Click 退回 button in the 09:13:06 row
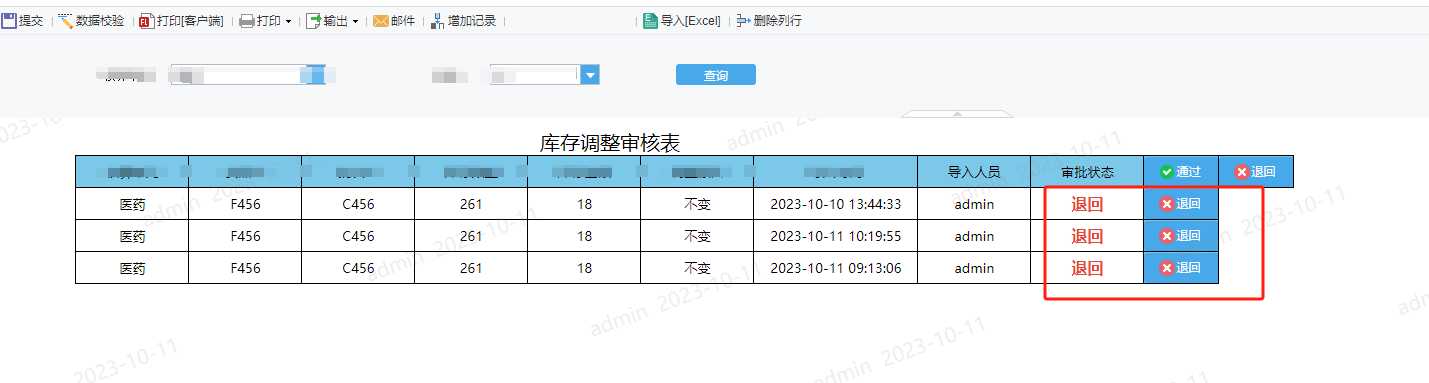Image resolution: width=1429 pixels, height=383 pixels. pyautogui.click(x=1181, y=268)
